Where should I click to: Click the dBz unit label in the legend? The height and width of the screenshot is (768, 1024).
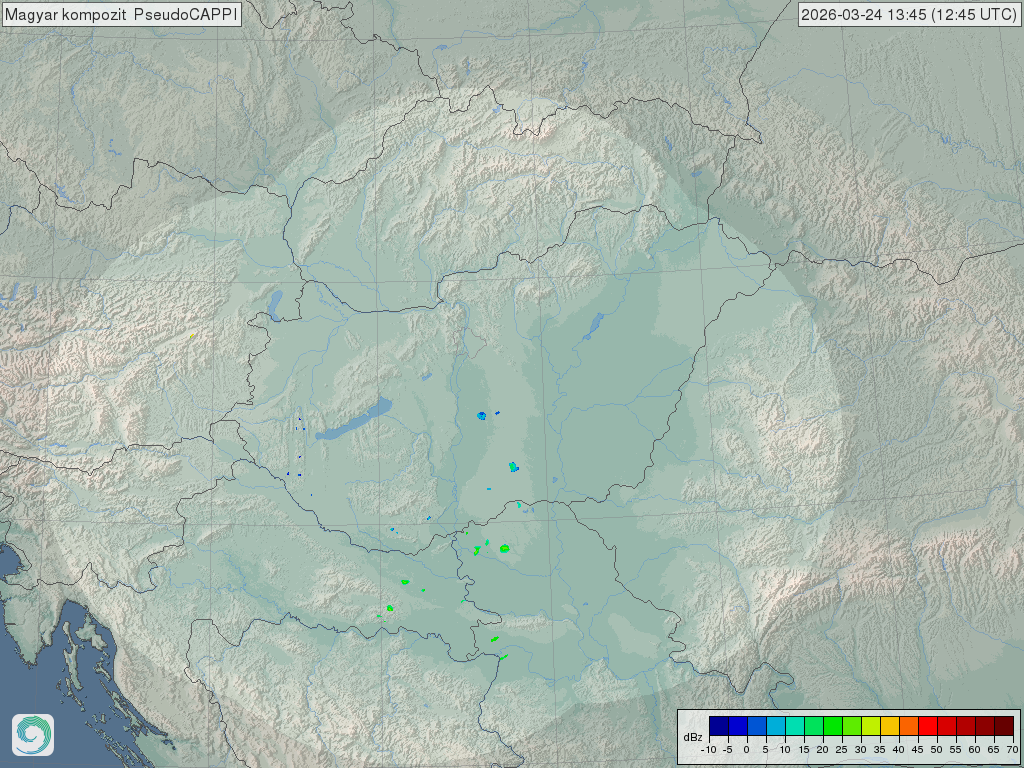click(692, 737)
